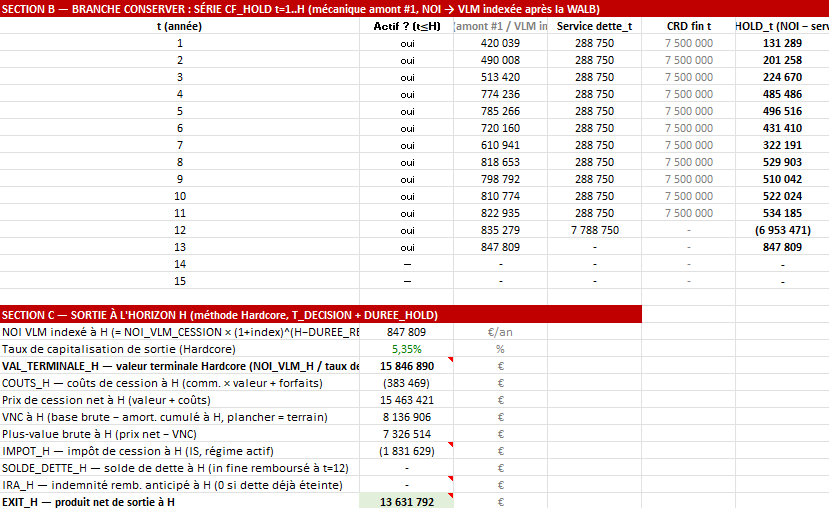Viewport: 829px width, 508px height.
Task: Select debt service 288 750 in year 1
Action: click(594, 43)
